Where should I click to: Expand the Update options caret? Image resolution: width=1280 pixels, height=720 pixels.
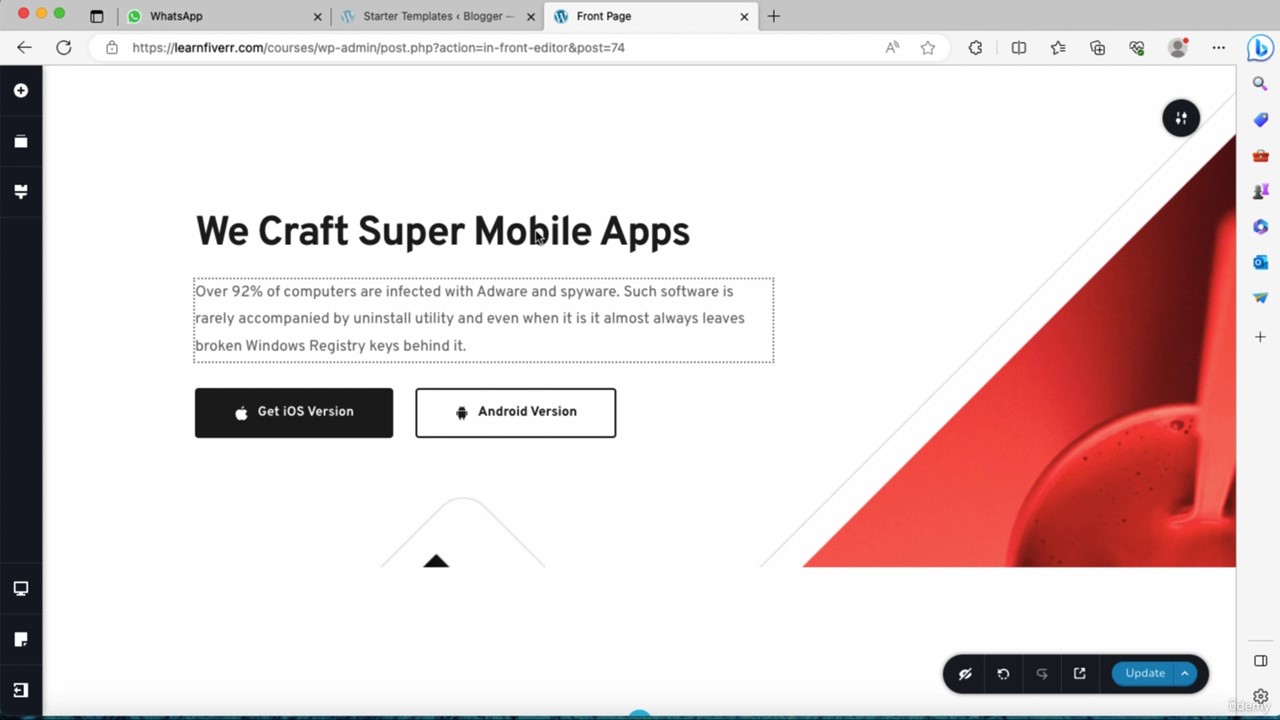[x=1185, y=674]
